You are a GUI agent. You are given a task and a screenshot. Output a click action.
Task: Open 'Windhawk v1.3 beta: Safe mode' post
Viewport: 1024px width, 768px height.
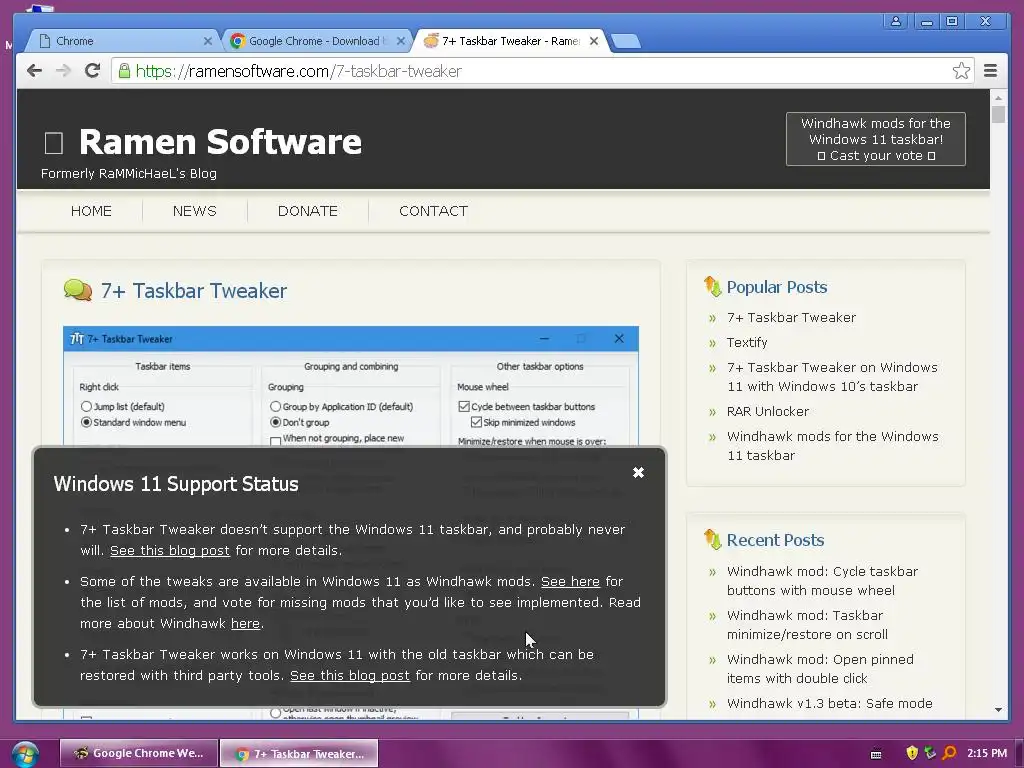pyautogui.click(x=829, y=703)
